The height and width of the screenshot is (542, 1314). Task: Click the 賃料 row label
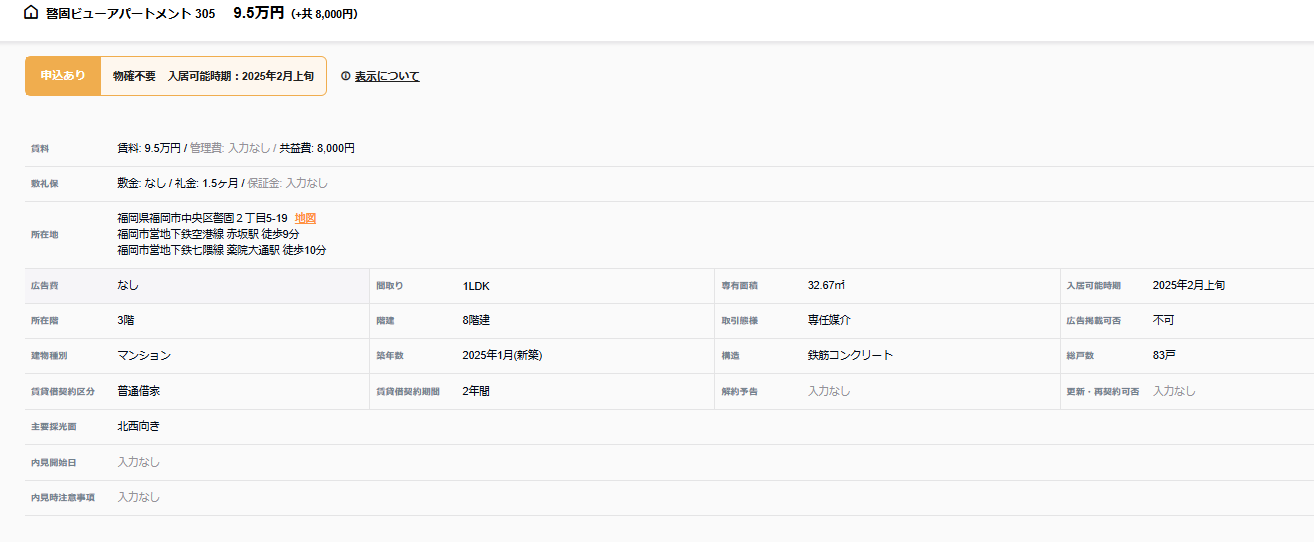[x=40, y=149]
